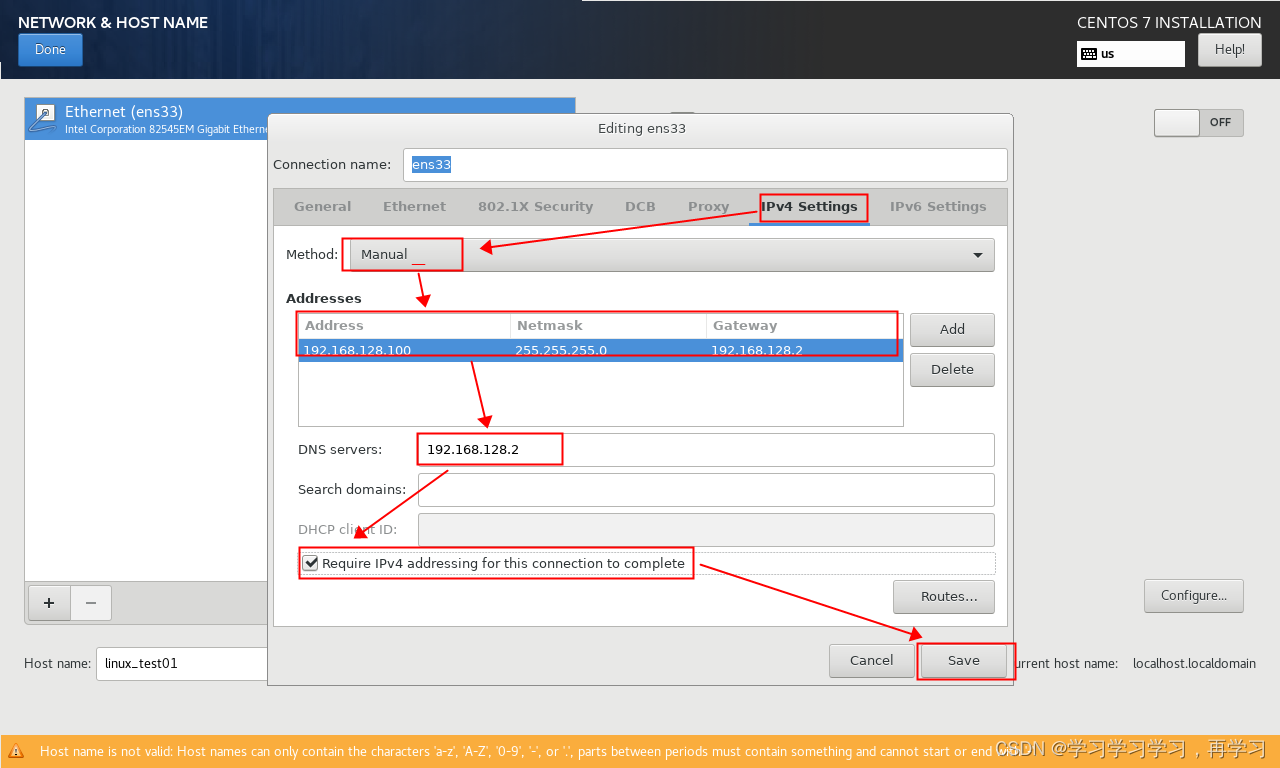The width and height of the screenshot is (1280, 768).
Task: Select the IPv4 Settings tab
Action: pyautogui.click(x=809, y=207)
